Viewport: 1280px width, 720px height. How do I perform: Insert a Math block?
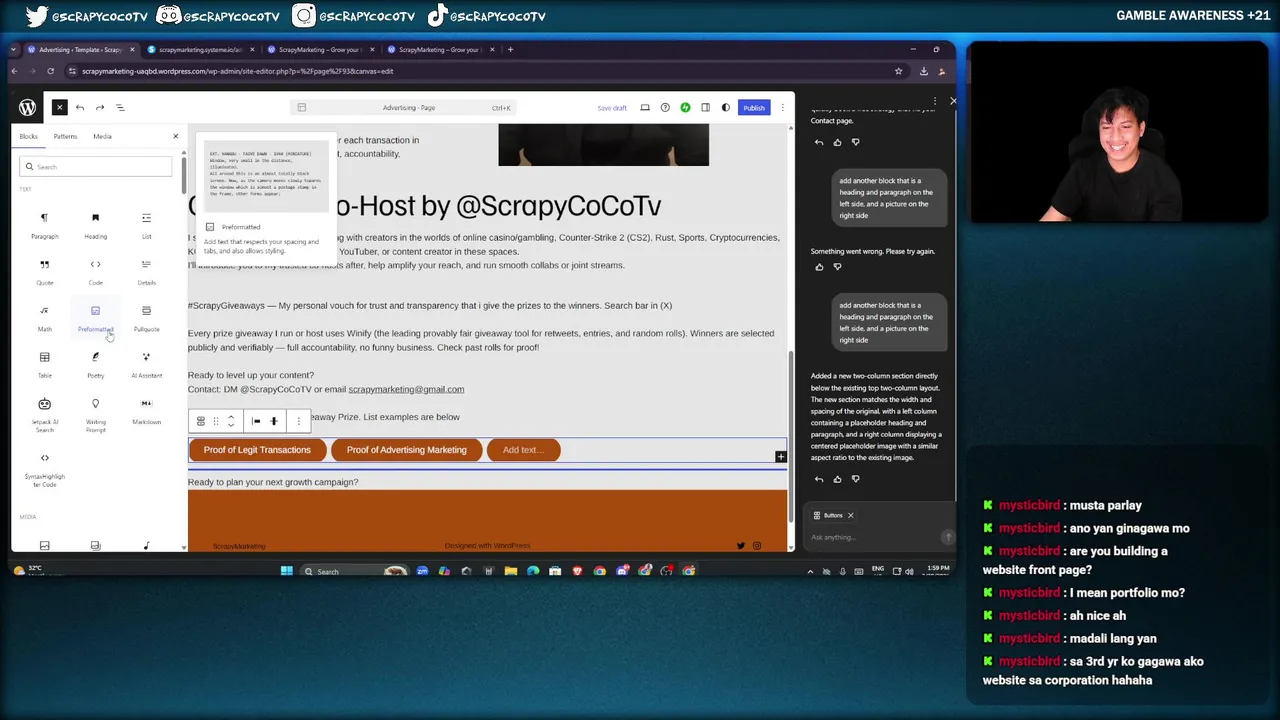44,318
